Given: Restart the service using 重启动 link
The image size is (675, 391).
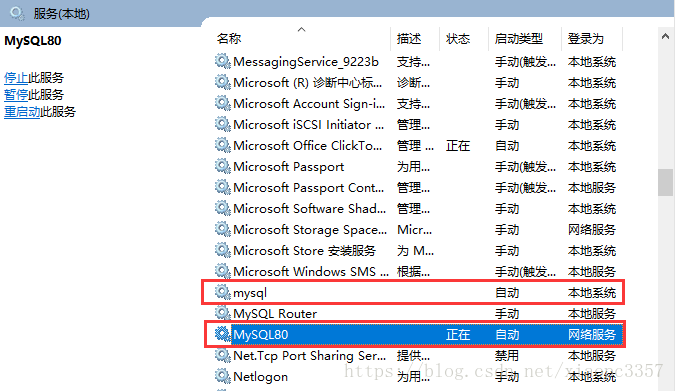Looking at the screenshot, I should coord(22,112).
